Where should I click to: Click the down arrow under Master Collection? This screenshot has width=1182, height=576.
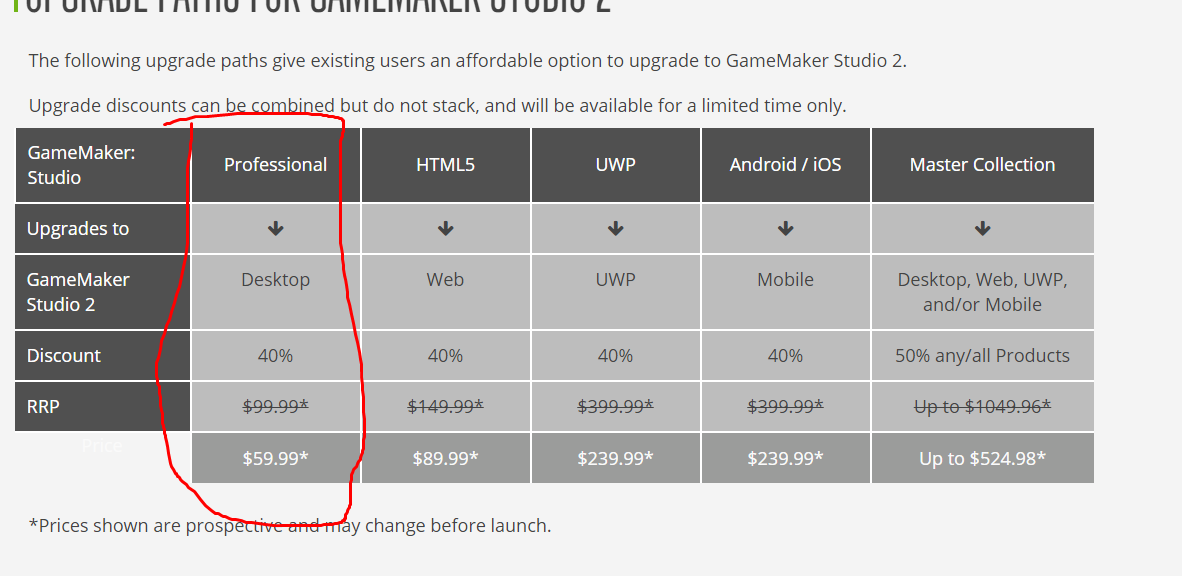(982, 228)
